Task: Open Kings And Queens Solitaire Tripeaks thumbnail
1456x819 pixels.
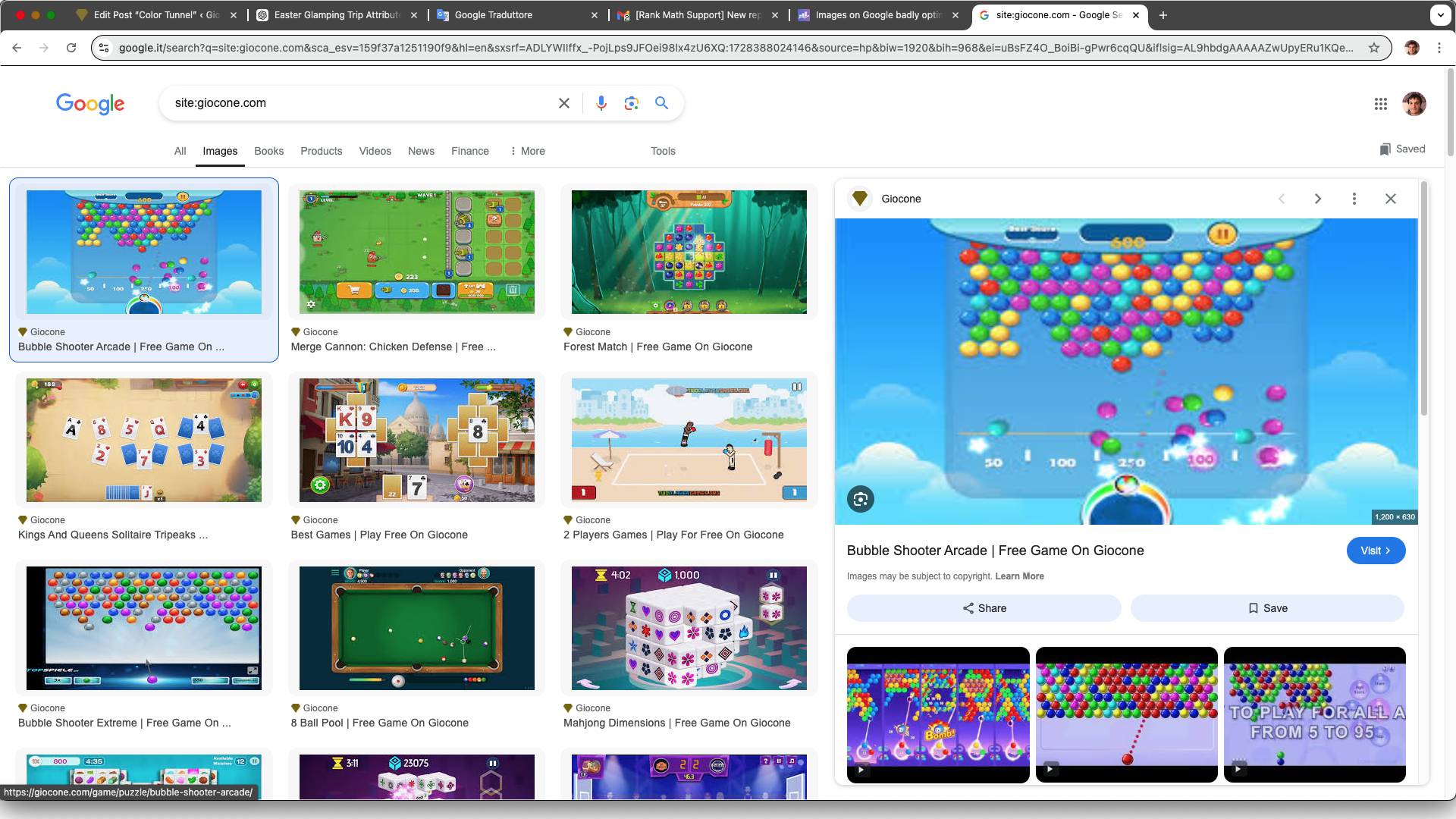Action: 144,440
